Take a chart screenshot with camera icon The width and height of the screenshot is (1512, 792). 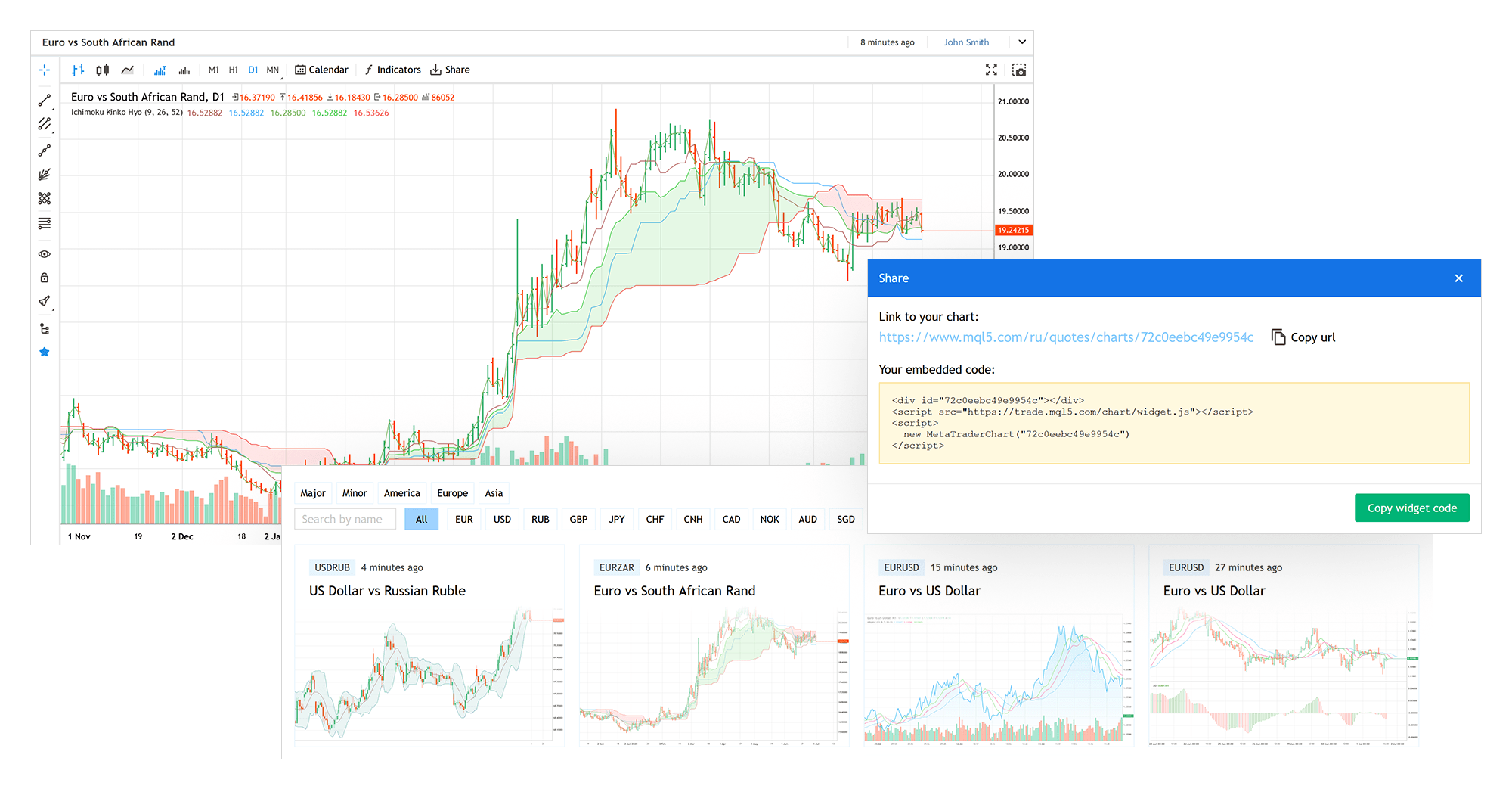click(x=1019, y=70)
